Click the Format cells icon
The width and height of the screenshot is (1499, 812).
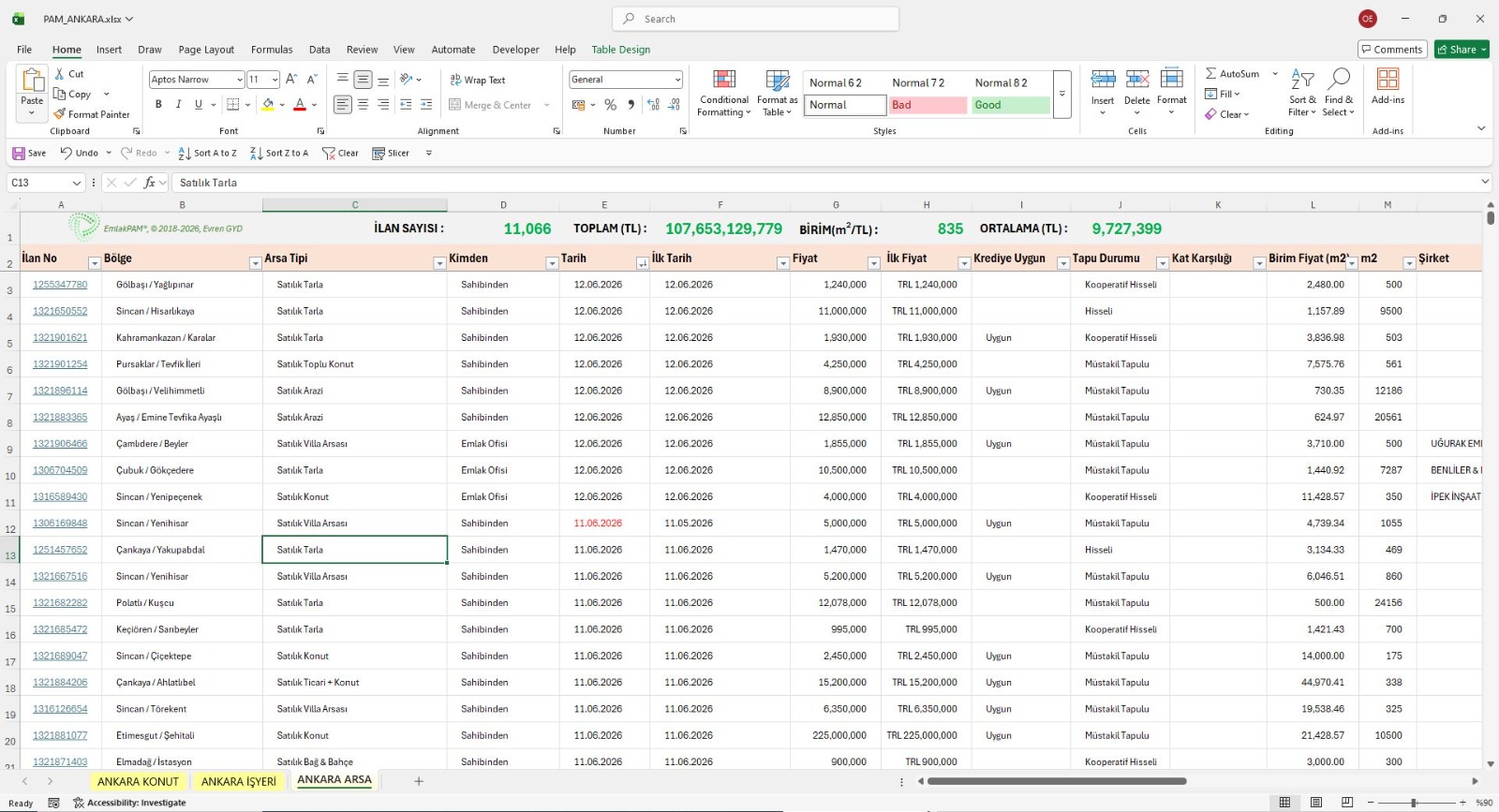click(1171, 79)
